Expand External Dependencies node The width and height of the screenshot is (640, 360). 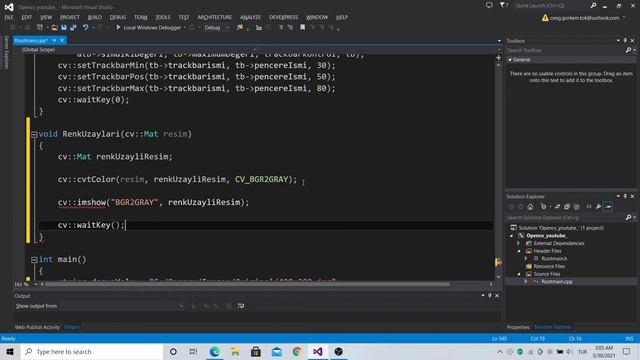(519, 243)
